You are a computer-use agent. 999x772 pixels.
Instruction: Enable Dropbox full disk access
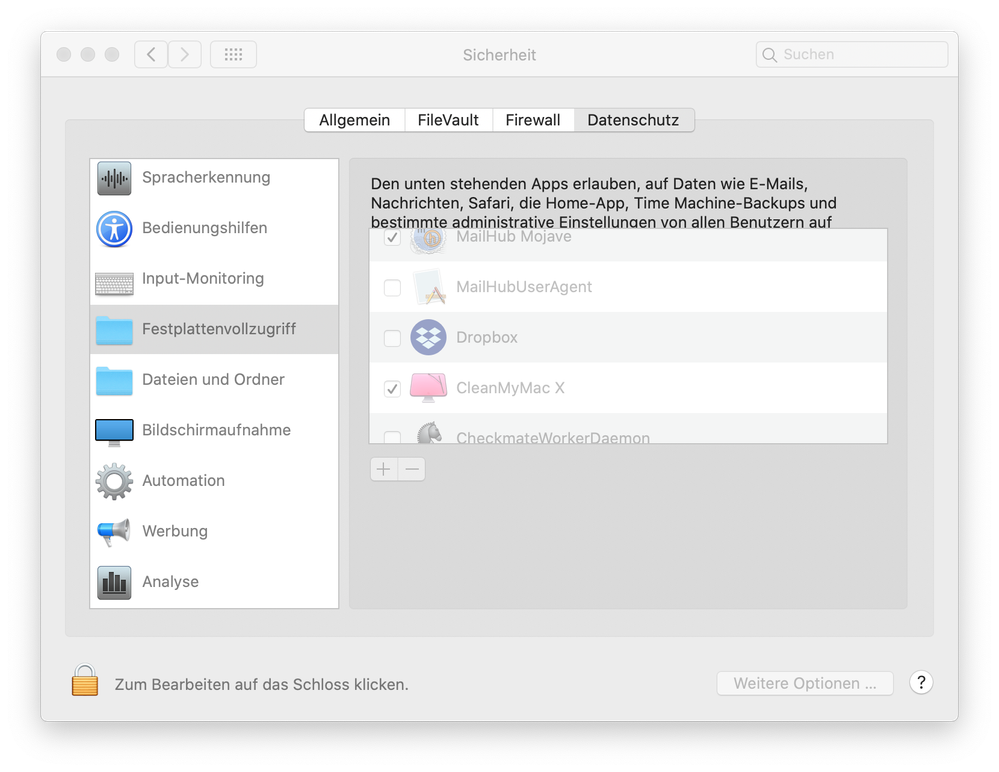point(392,338)
